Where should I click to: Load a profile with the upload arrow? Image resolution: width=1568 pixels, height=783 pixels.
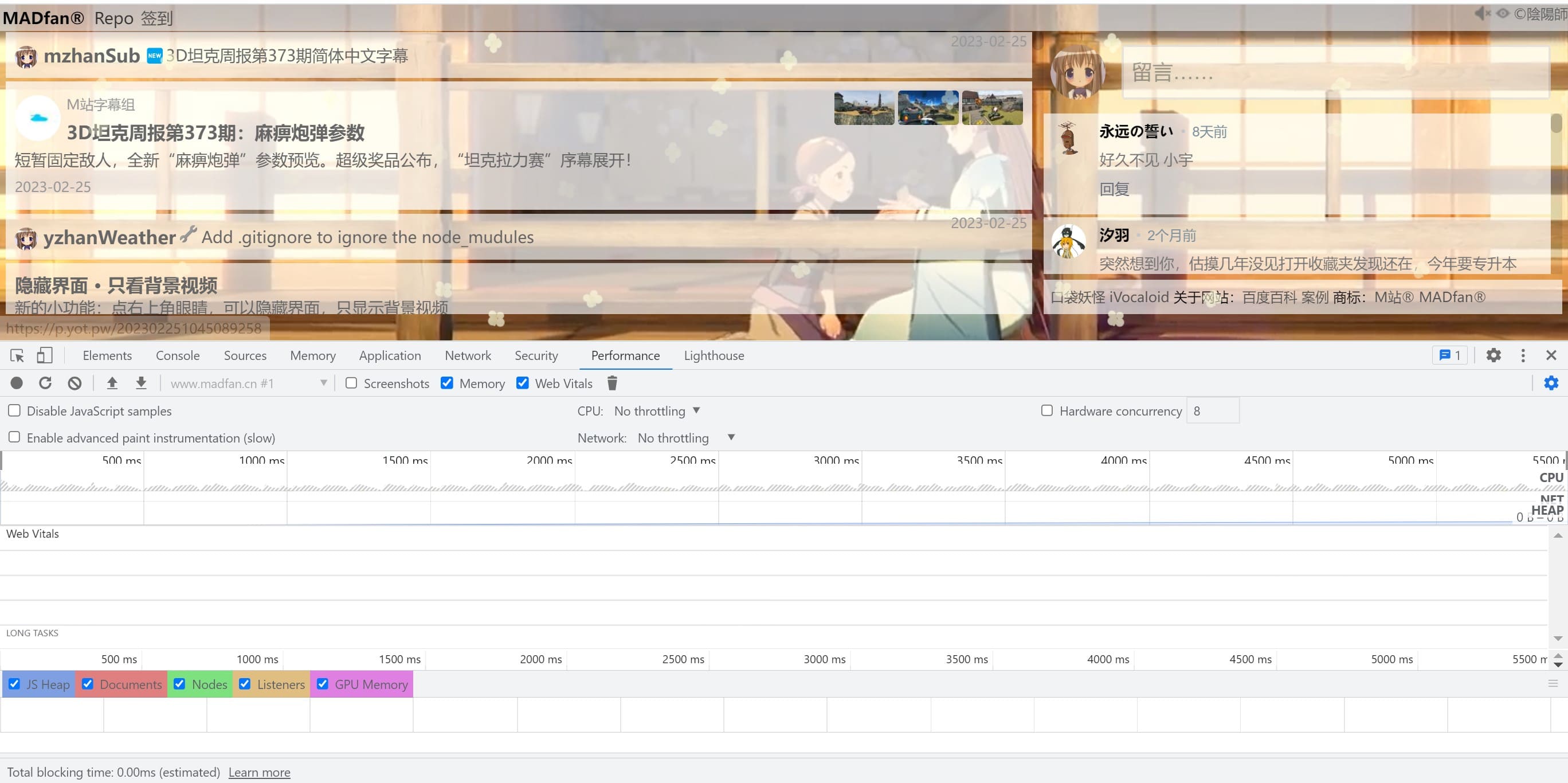112,383
